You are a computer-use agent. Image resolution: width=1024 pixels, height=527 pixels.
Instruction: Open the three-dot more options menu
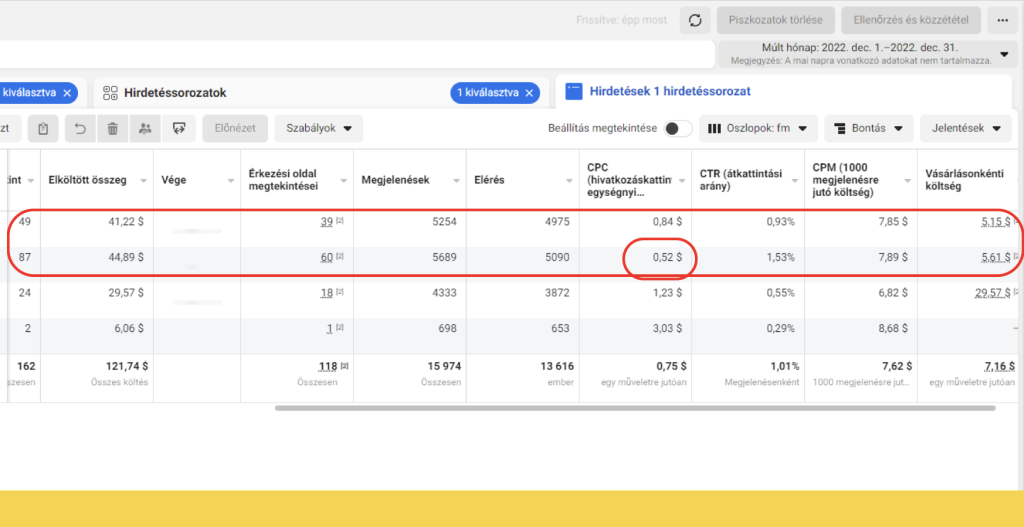click(1002, 20)
